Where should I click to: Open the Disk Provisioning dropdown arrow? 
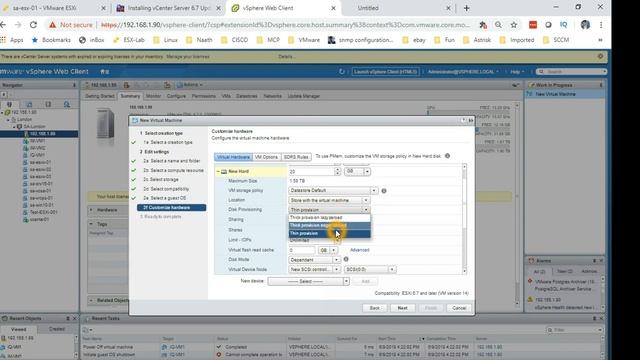click(366, 210)
